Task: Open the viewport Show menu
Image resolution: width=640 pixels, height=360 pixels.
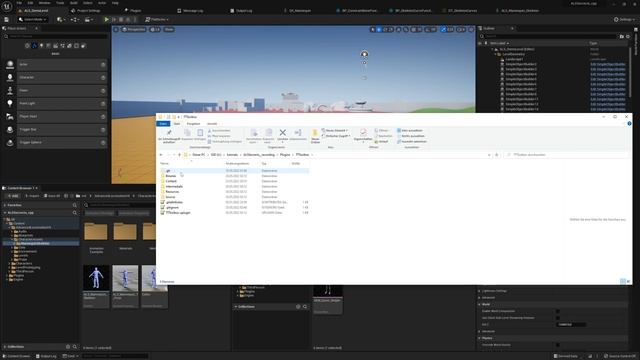Action: pyautogui.click(x=169, y=29)
